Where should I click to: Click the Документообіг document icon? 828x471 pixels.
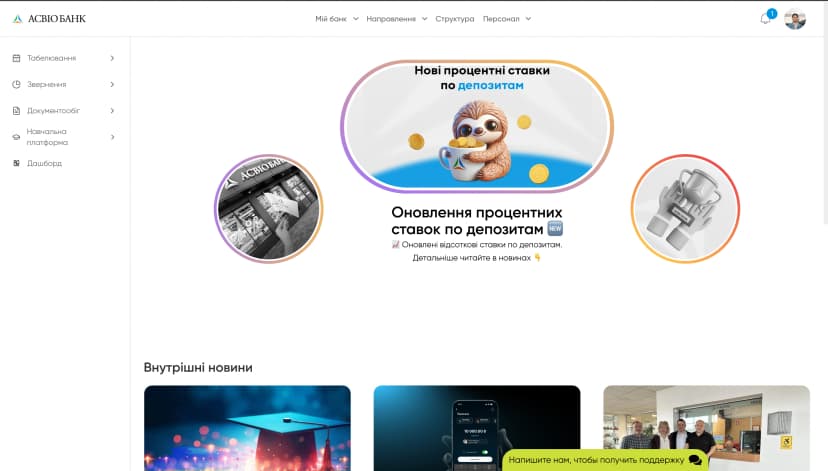16,111
